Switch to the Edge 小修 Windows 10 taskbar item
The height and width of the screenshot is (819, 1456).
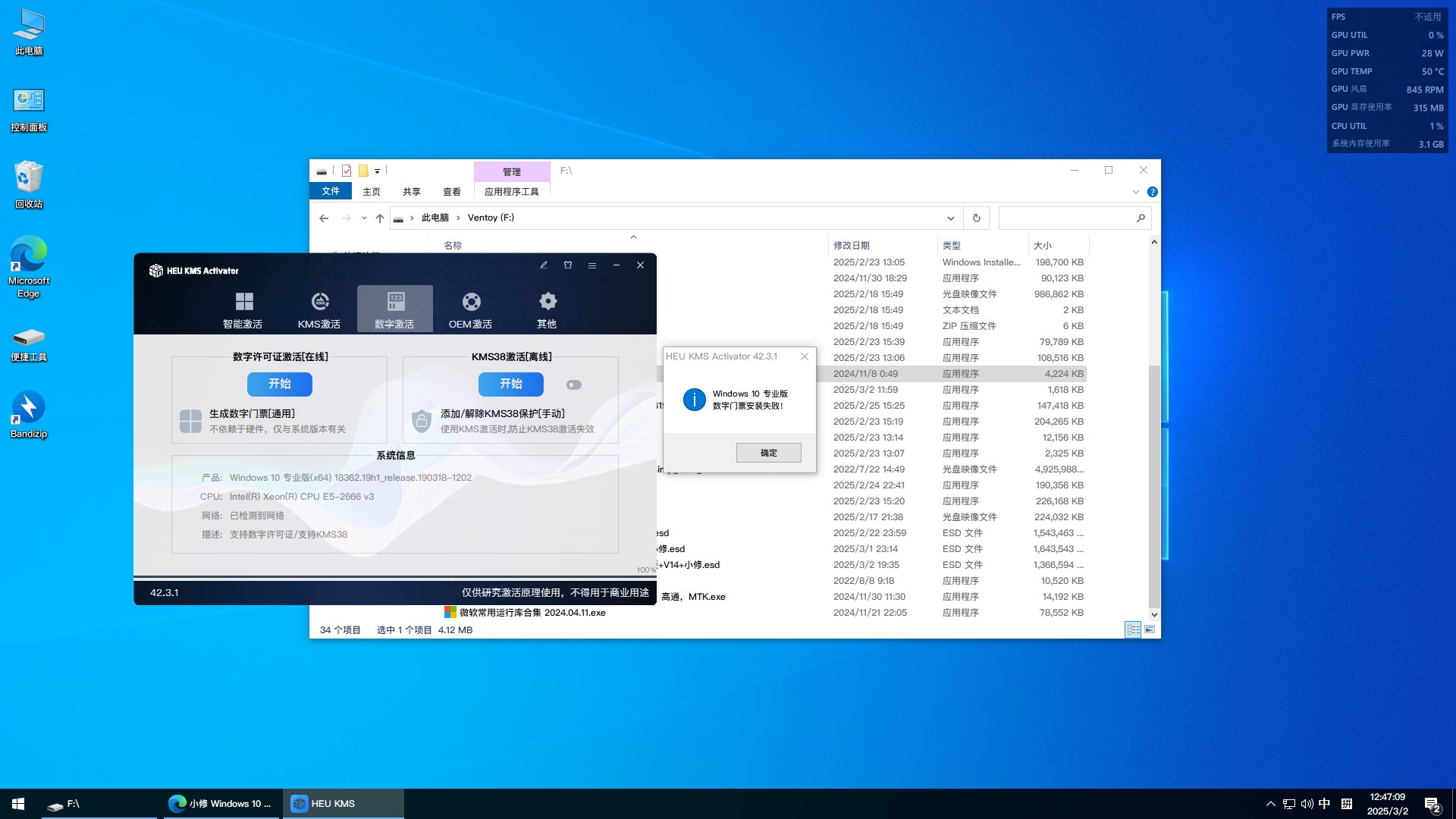(221, 804)
